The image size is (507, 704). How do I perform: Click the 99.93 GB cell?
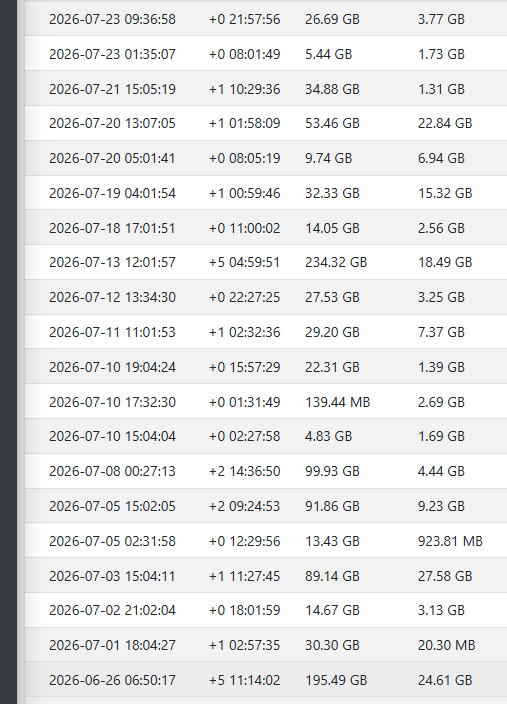[332, 471]
